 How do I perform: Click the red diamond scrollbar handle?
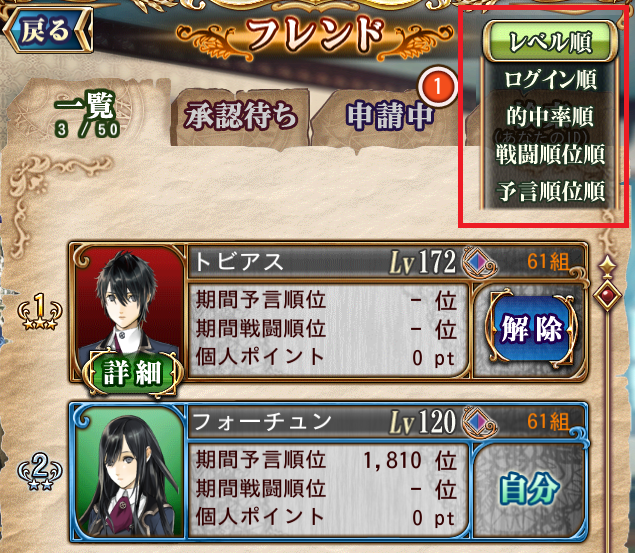[607, 296]
